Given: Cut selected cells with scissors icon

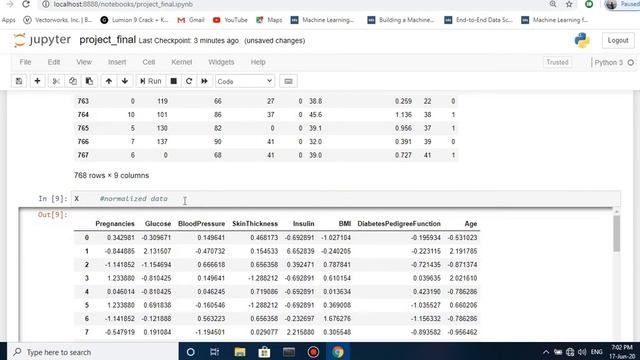Looking at the screenshot, I should tap(56, 81).
